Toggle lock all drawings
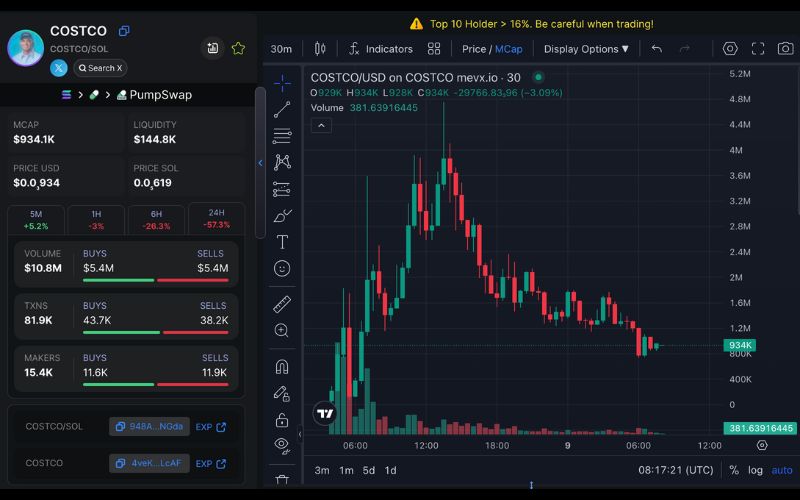The height and width of the screenshot is (500, 800). pyautogui.click(x=282, y=420)
